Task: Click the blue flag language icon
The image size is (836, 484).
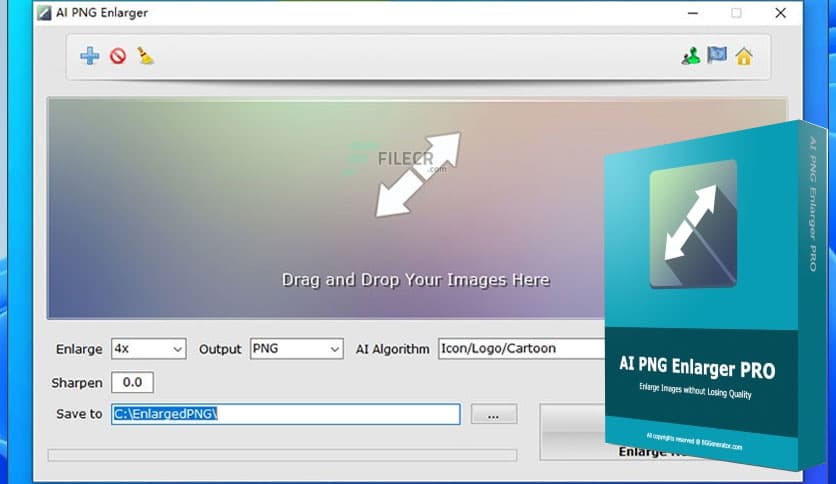Action: tap(717, 56)
